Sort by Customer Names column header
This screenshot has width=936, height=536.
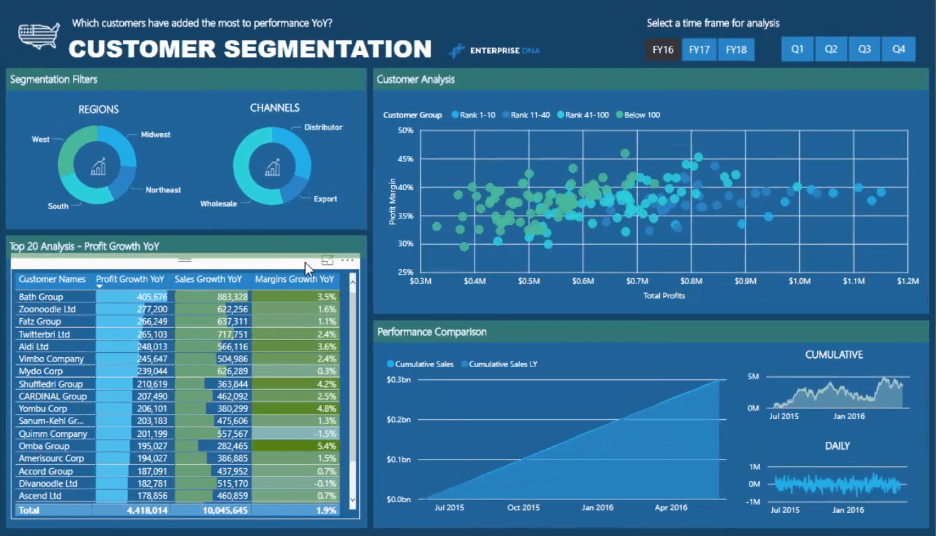tap(52, 279)
